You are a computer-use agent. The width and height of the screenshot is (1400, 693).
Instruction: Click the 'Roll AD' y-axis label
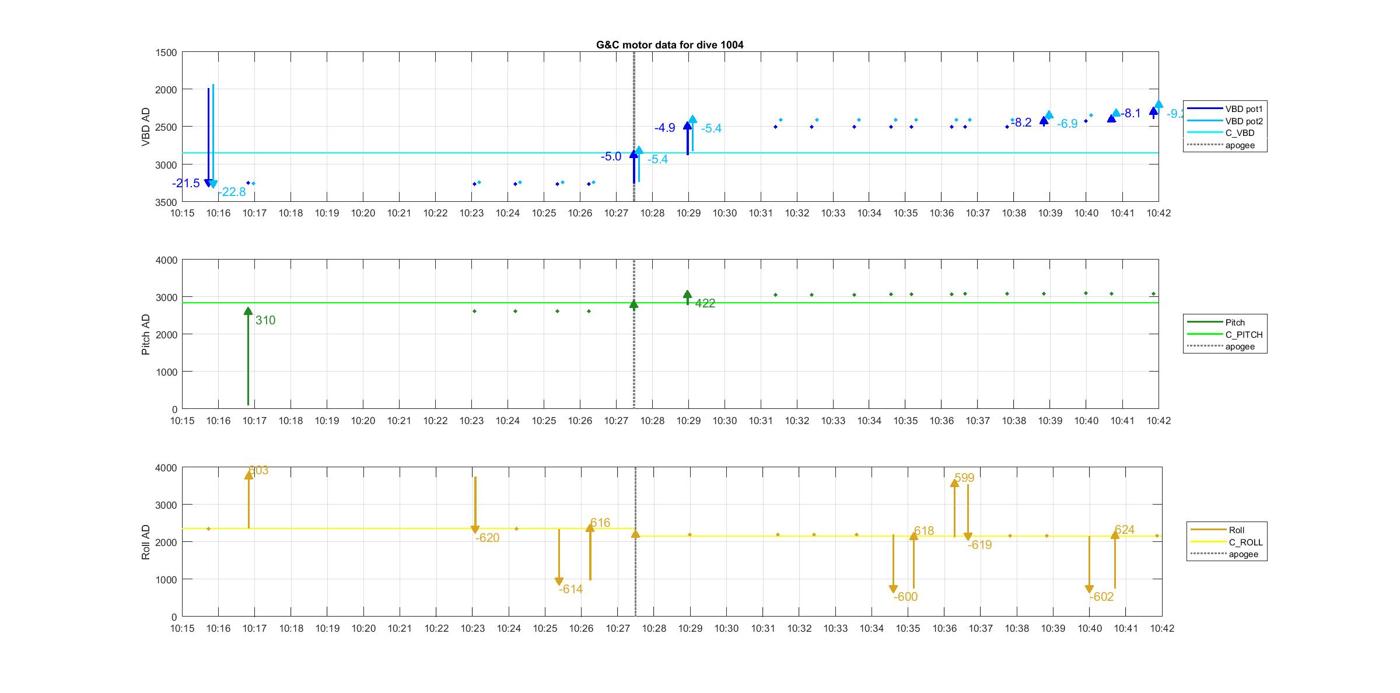145,542
